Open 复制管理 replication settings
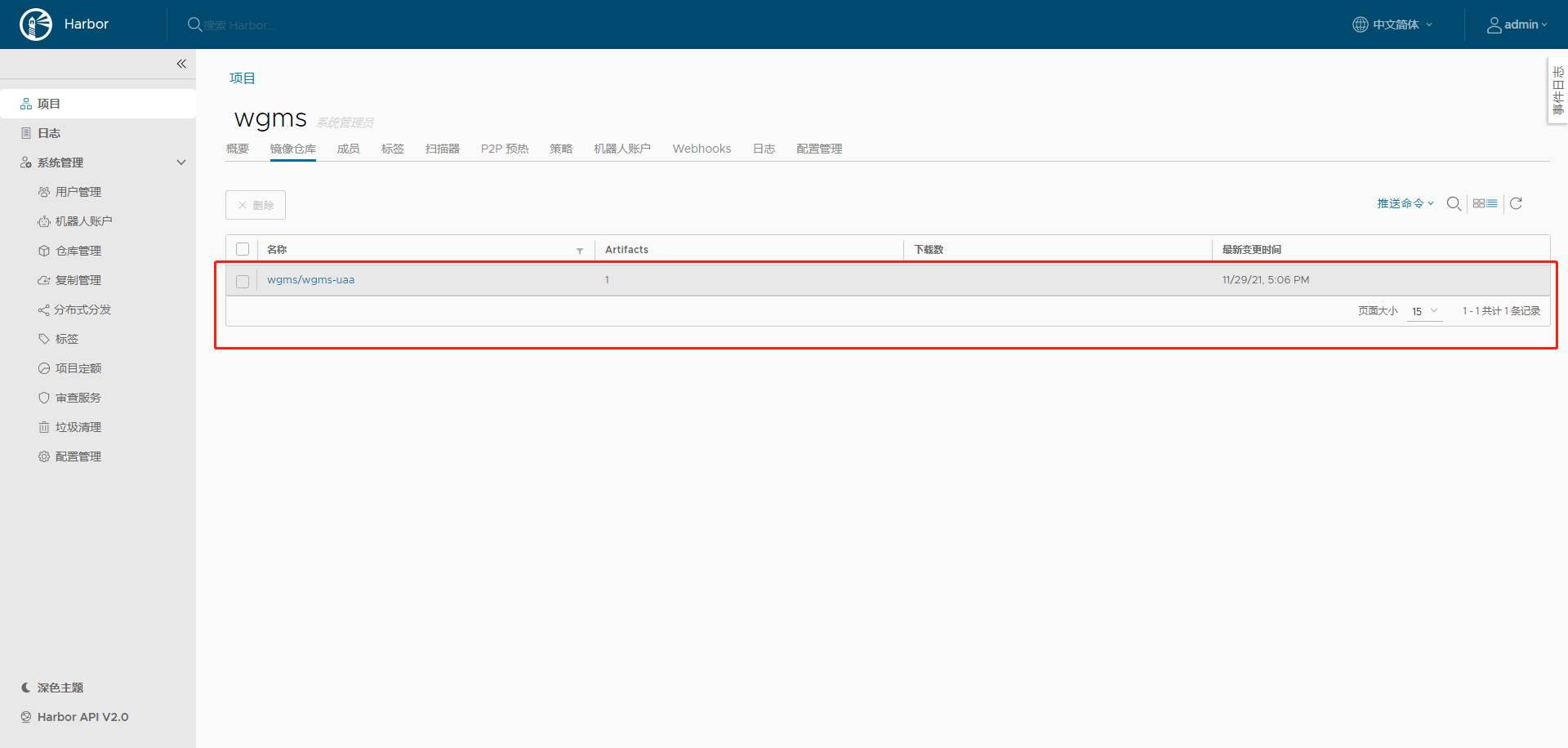1568x748 pixels. pyautogui.click(x=78, y=279)
